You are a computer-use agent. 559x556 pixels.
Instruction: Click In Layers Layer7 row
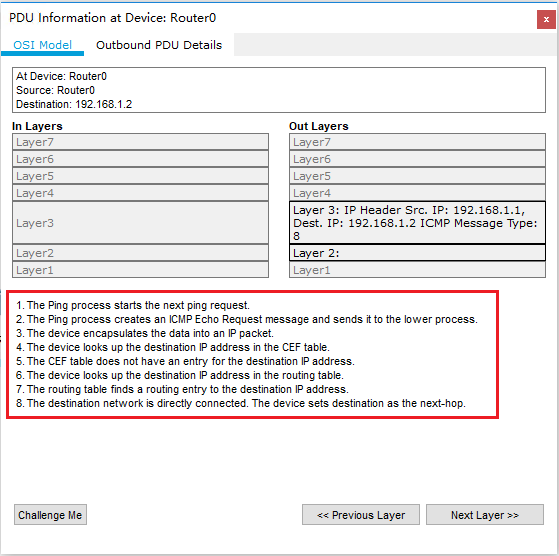(x=140, y=142)
